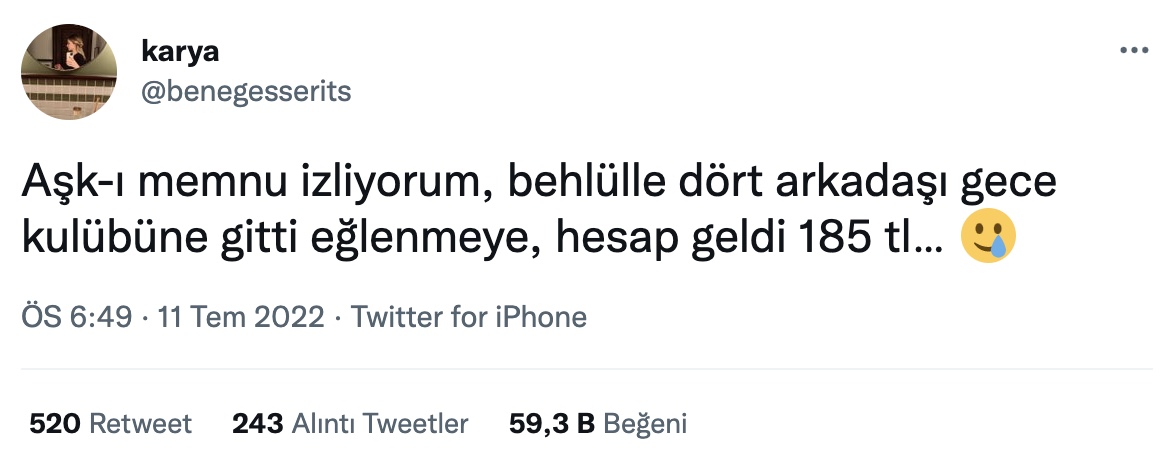Click the number 243 quote count
1176x474 pixels.
257,424
